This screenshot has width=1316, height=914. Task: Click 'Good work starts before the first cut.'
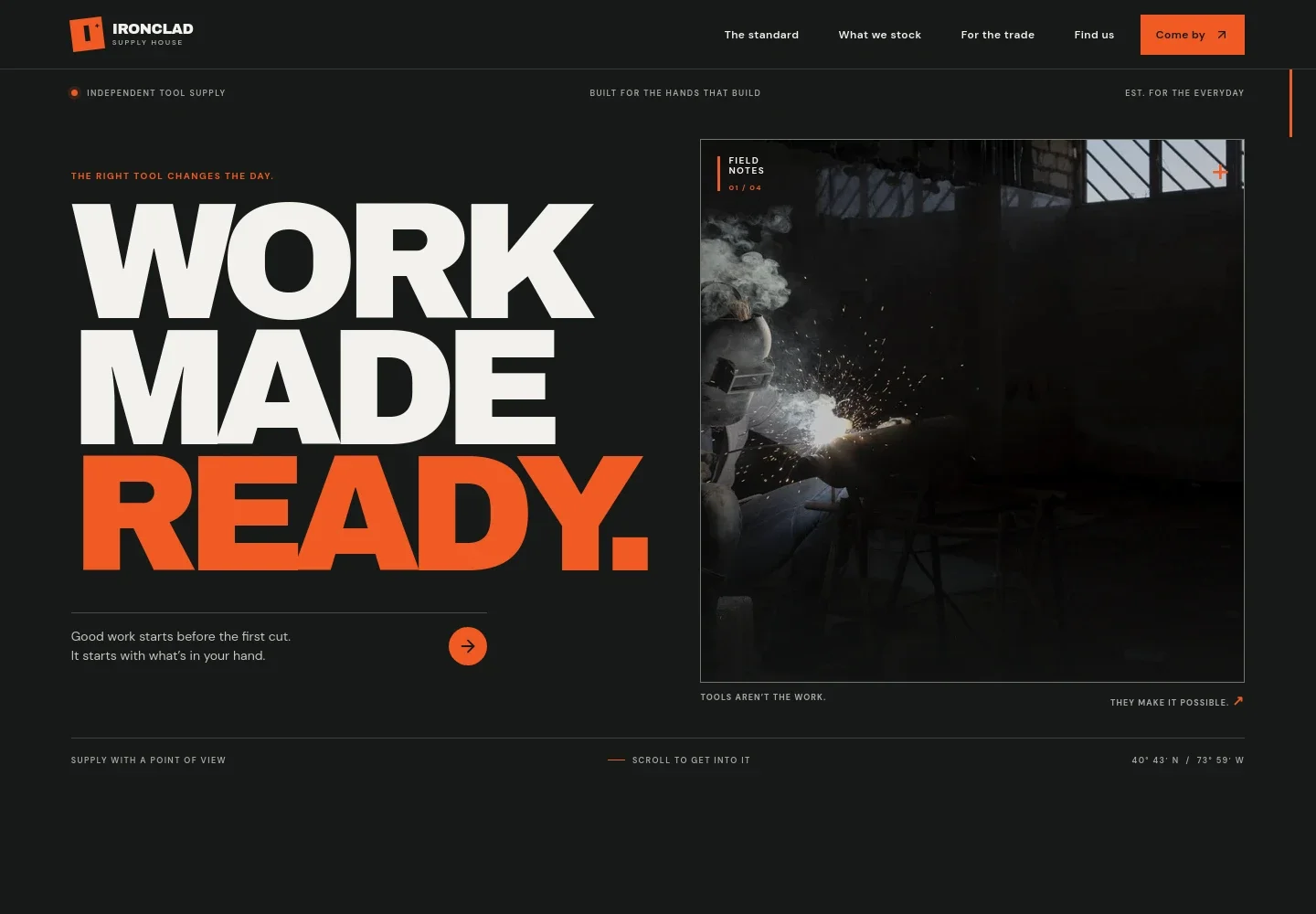point(181,636)
